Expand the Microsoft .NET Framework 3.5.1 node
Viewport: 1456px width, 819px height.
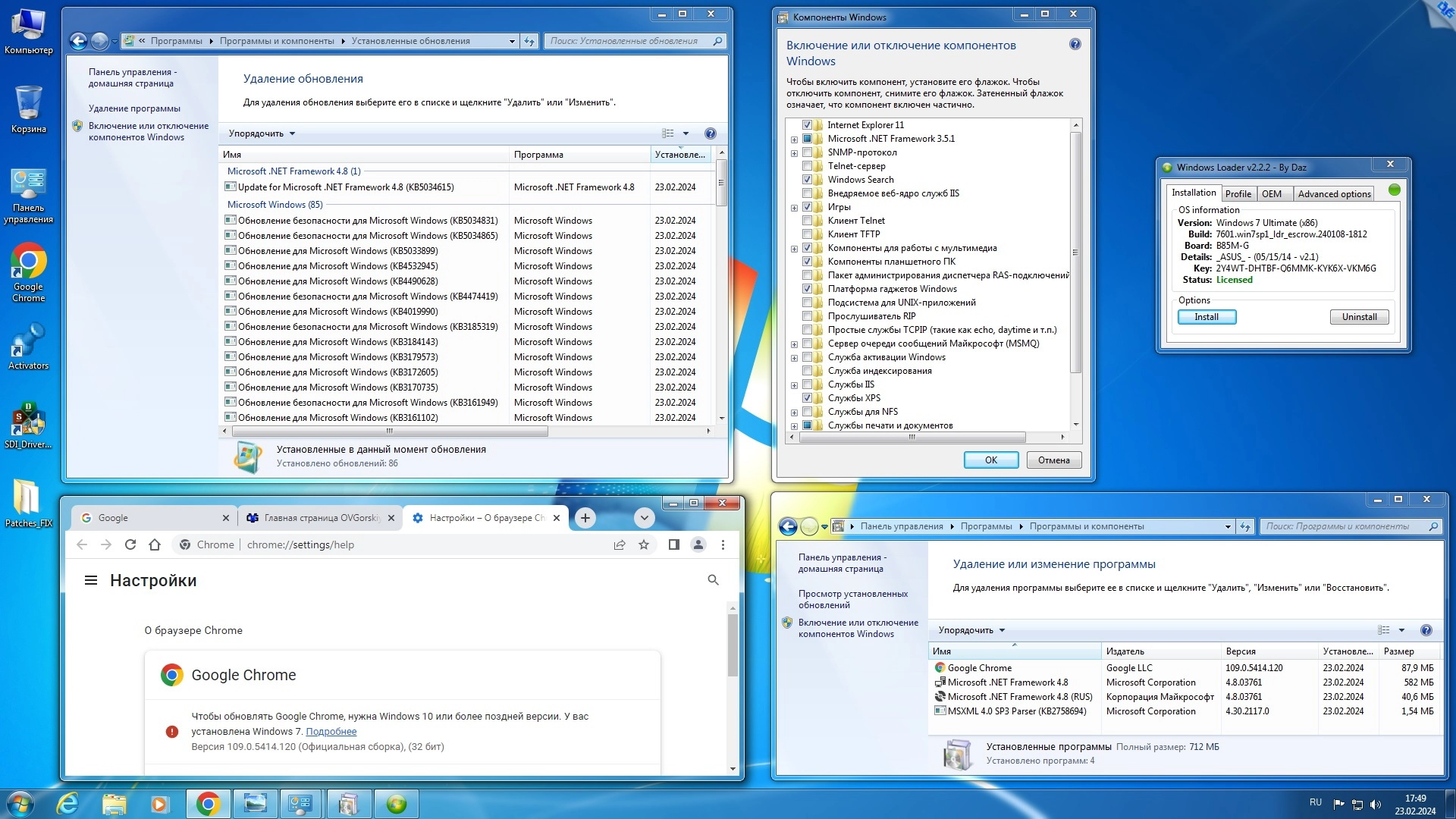pos(794,140)
